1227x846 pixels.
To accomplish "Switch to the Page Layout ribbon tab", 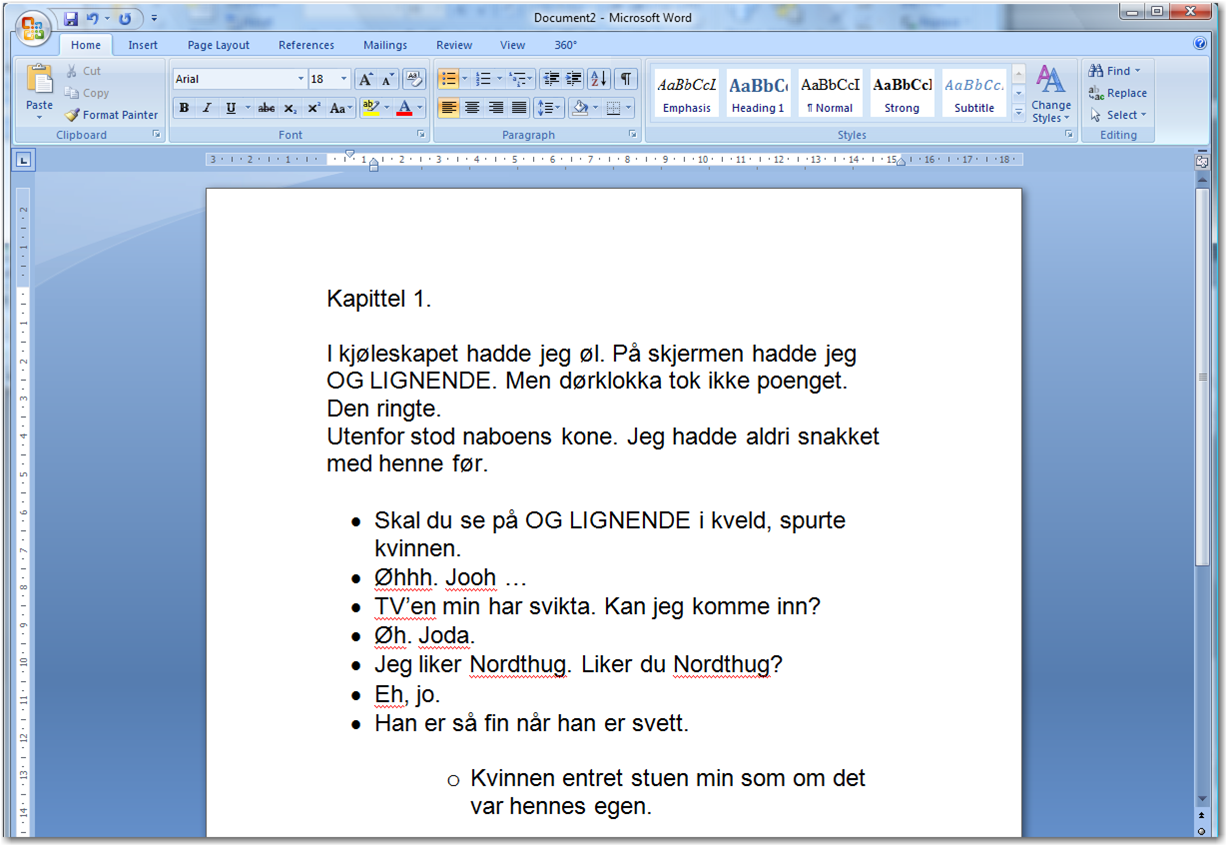I will tap(218, 45).
